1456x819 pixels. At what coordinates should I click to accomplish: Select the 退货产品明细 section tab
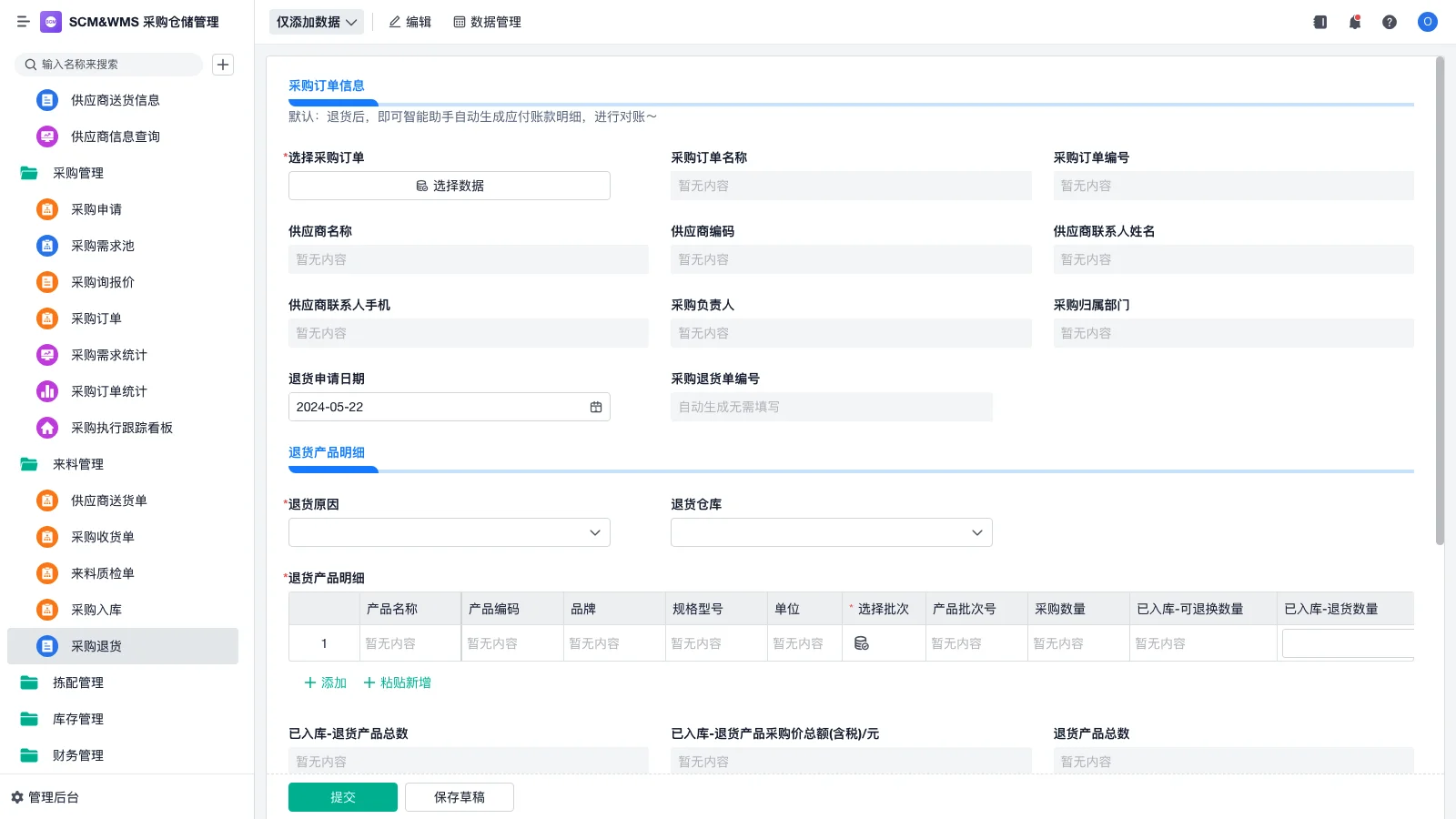point(327,452)
